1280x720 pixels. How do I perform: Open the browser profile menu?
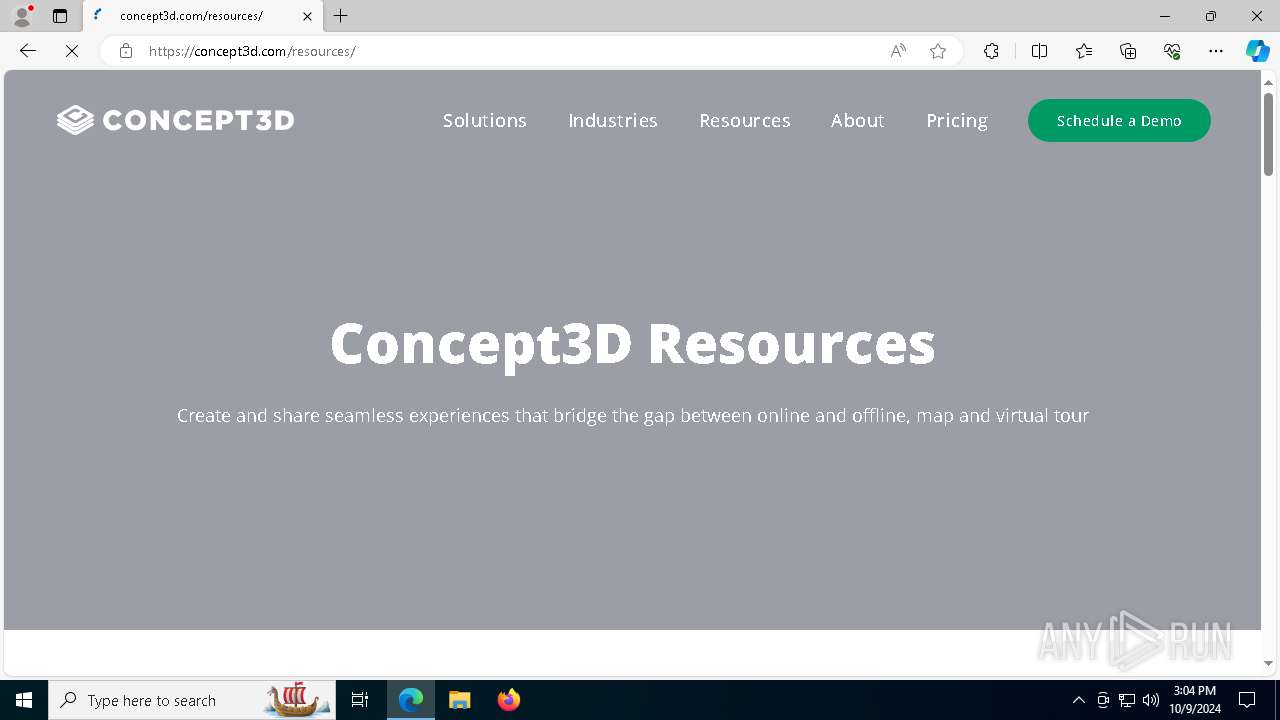click(x=22, y=16)
